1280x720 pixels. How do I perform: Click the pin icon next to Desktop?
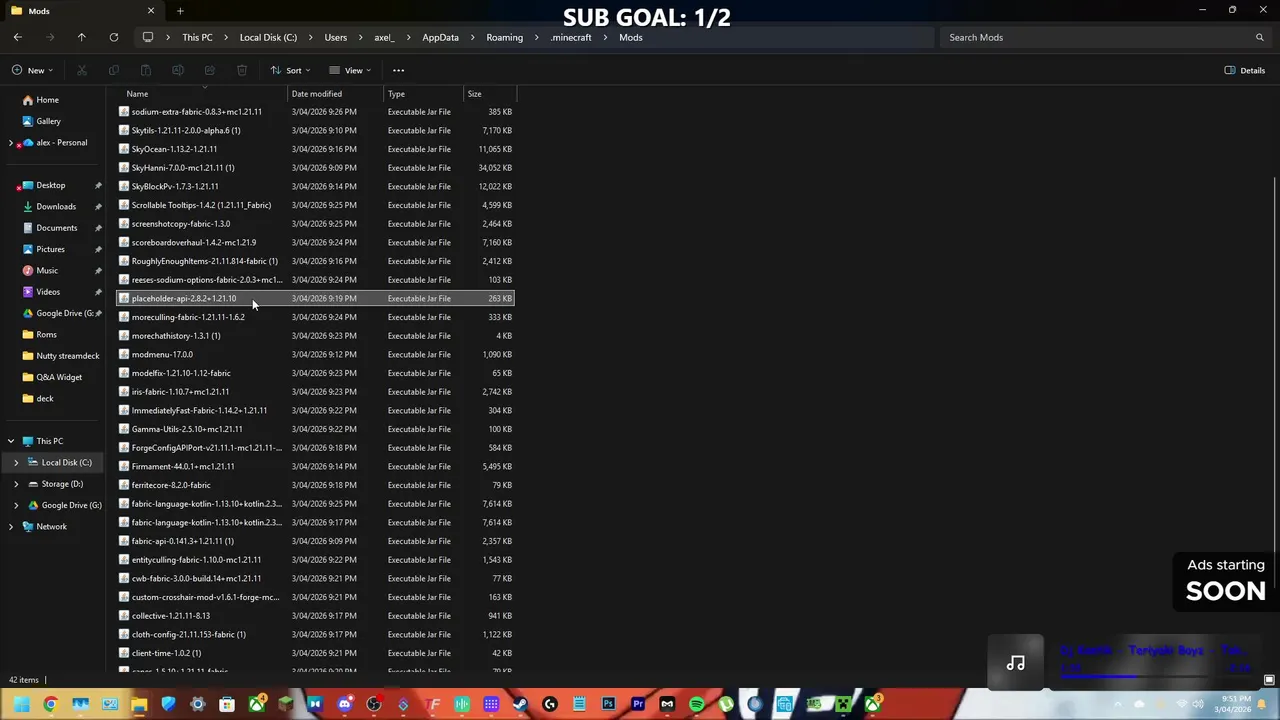pos(98,186)
